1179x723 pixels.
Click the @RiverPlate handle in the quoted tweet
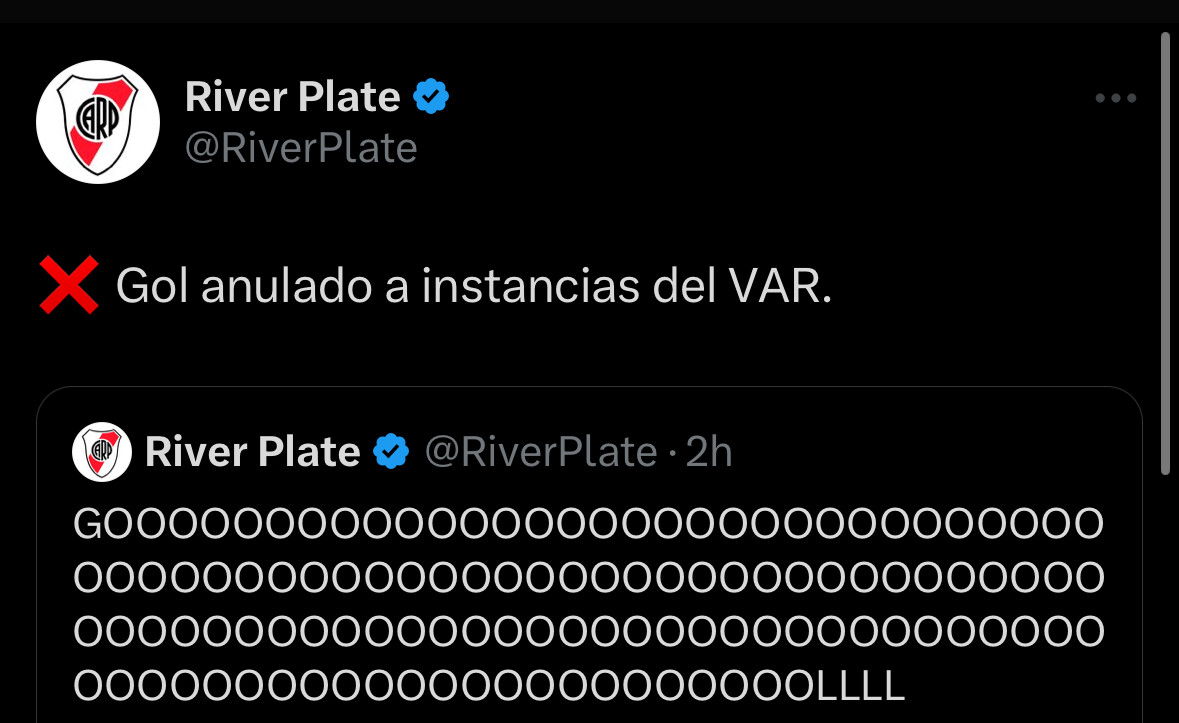(x=541, y=452)
